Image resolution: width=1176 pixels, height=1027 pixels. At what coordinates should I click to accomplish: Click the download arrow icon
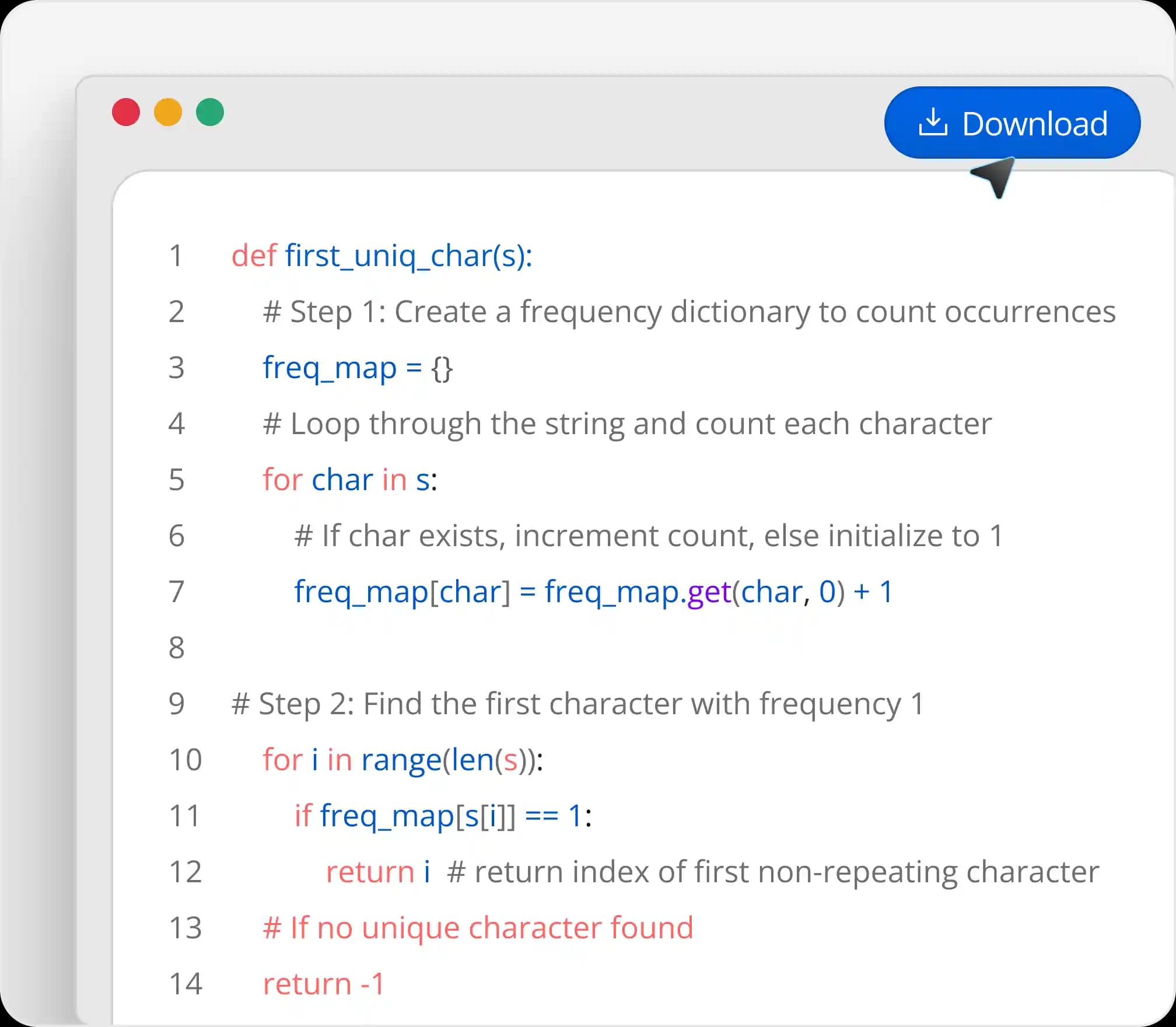pyautogui.click(x=933, y=123)
